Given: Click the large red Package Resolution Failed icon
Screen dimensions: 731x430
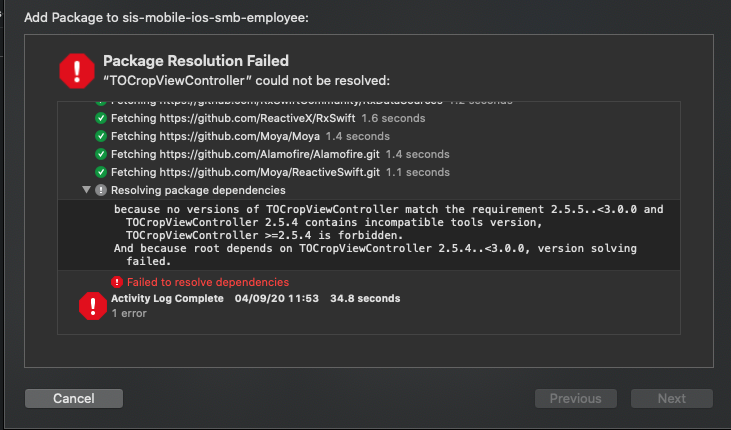Looking at the screenshot, I should point(77,71).
